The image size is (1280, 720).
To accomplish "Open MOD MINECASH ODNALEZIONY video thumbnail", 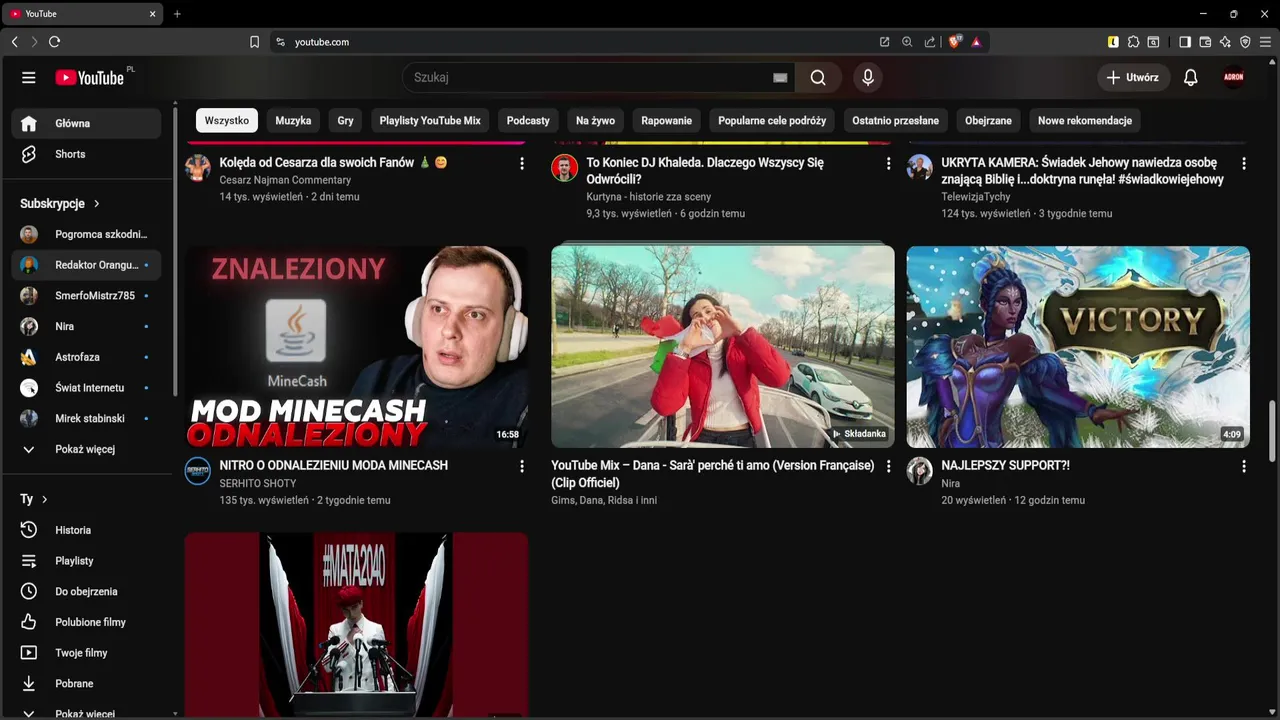I will pyautogui.click(x=356, y=347).
